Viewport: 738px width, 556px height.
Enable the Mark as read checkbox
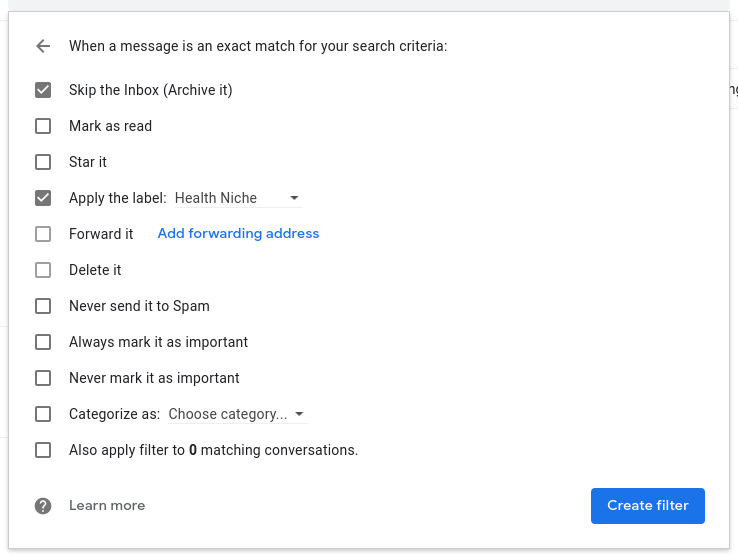click(x=43, y=126)
